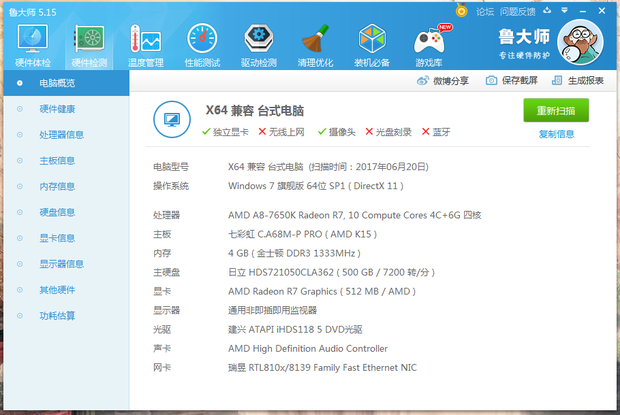
Task: Click 蓝牙 status item
Action: point(436,132)
